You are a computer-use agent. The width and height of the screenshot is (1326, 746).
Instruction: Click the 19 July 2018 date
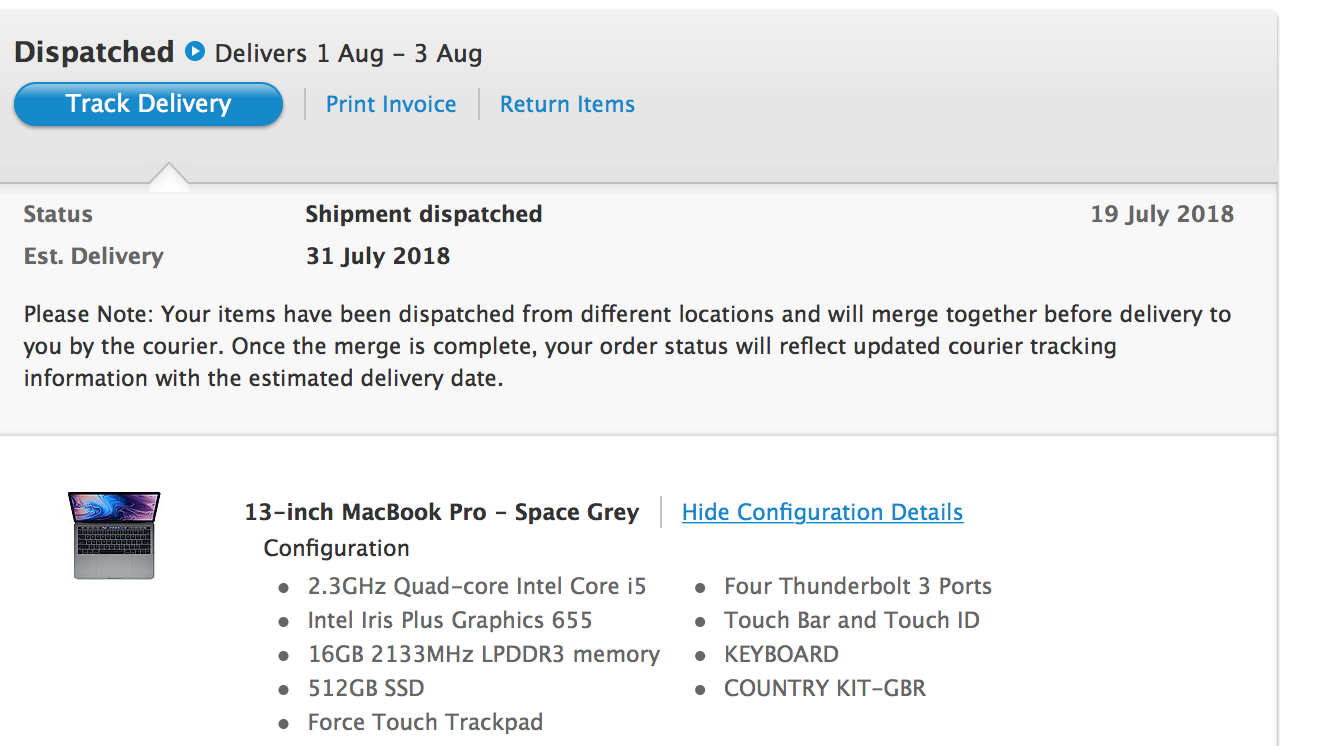pyautogui.click(x=1162, y=214)
